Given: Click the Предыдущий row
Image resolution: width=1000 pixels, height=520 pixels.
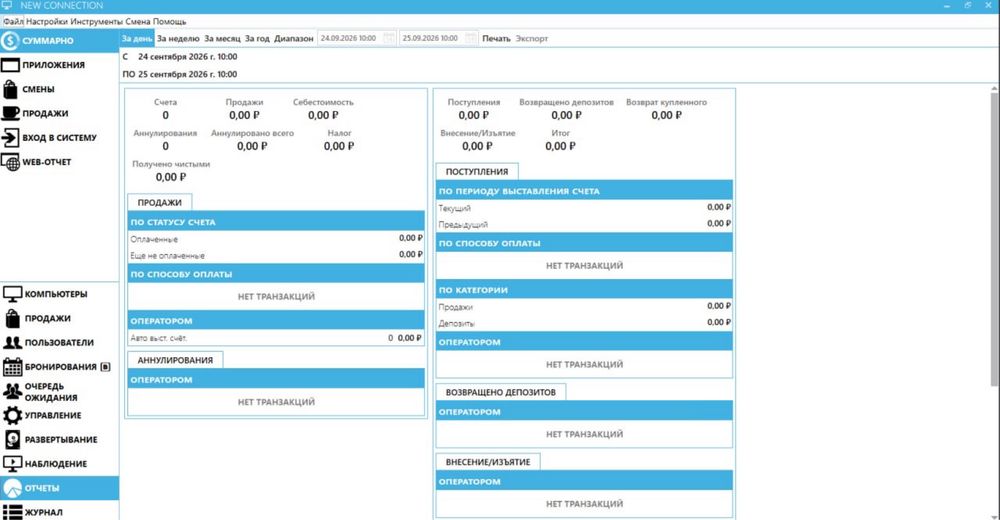Looking at the screenshot, I should tap(584, 224).
